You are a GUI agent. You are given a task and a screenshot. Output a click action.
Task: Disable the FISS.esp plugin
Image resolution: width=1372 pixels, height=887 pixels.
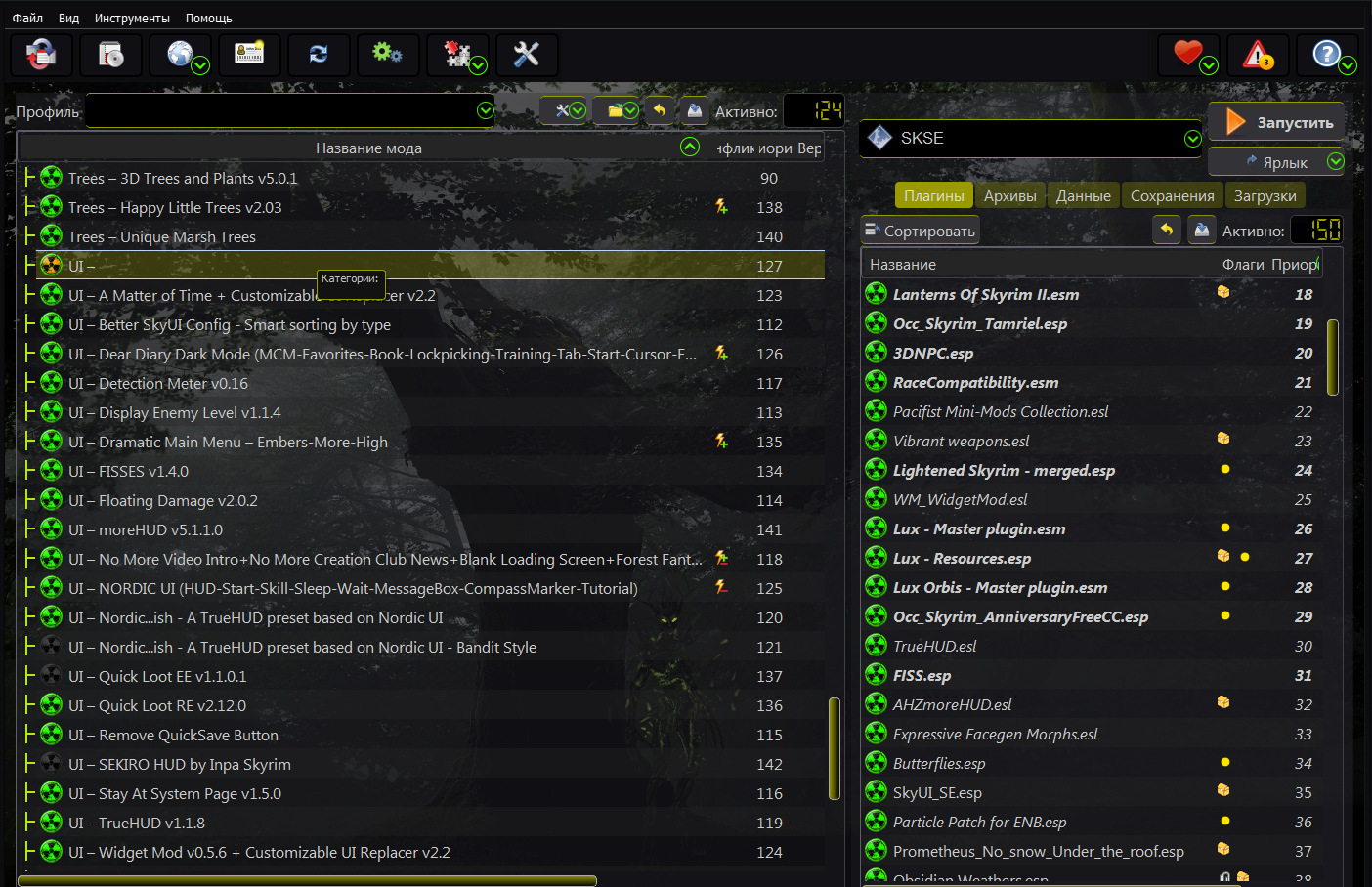pos(877,675)
